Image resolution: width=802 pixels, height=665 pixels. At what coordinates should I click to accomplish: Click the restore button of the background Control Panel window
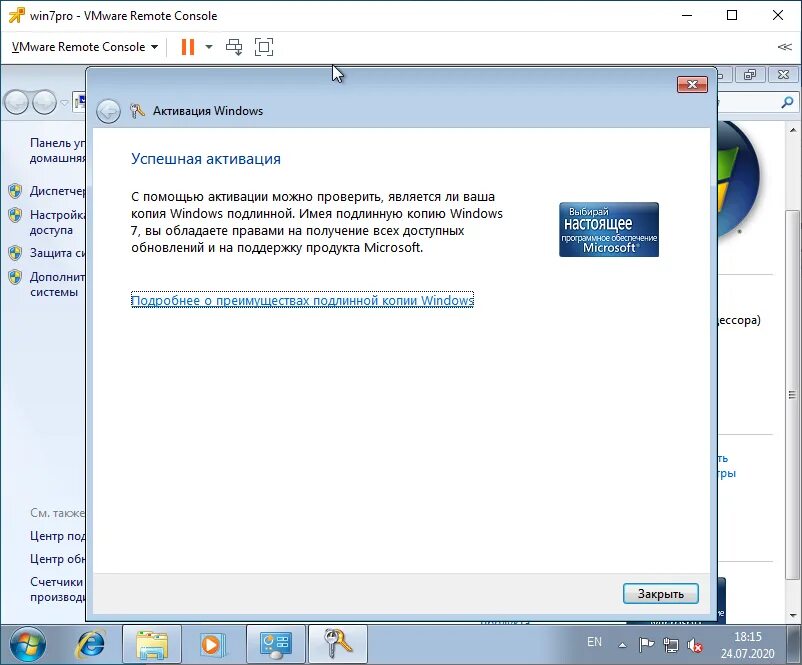point(750,75)
